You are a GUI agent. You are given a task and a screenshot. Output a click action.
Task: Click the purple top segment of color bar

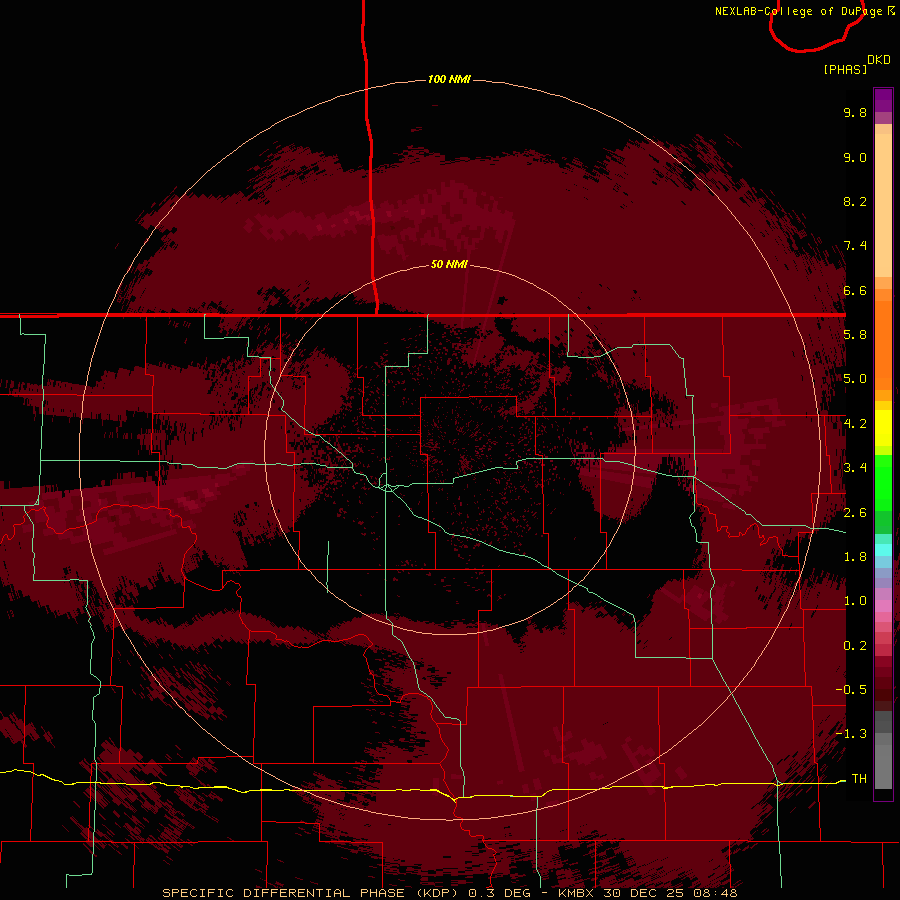pos(883,100)
